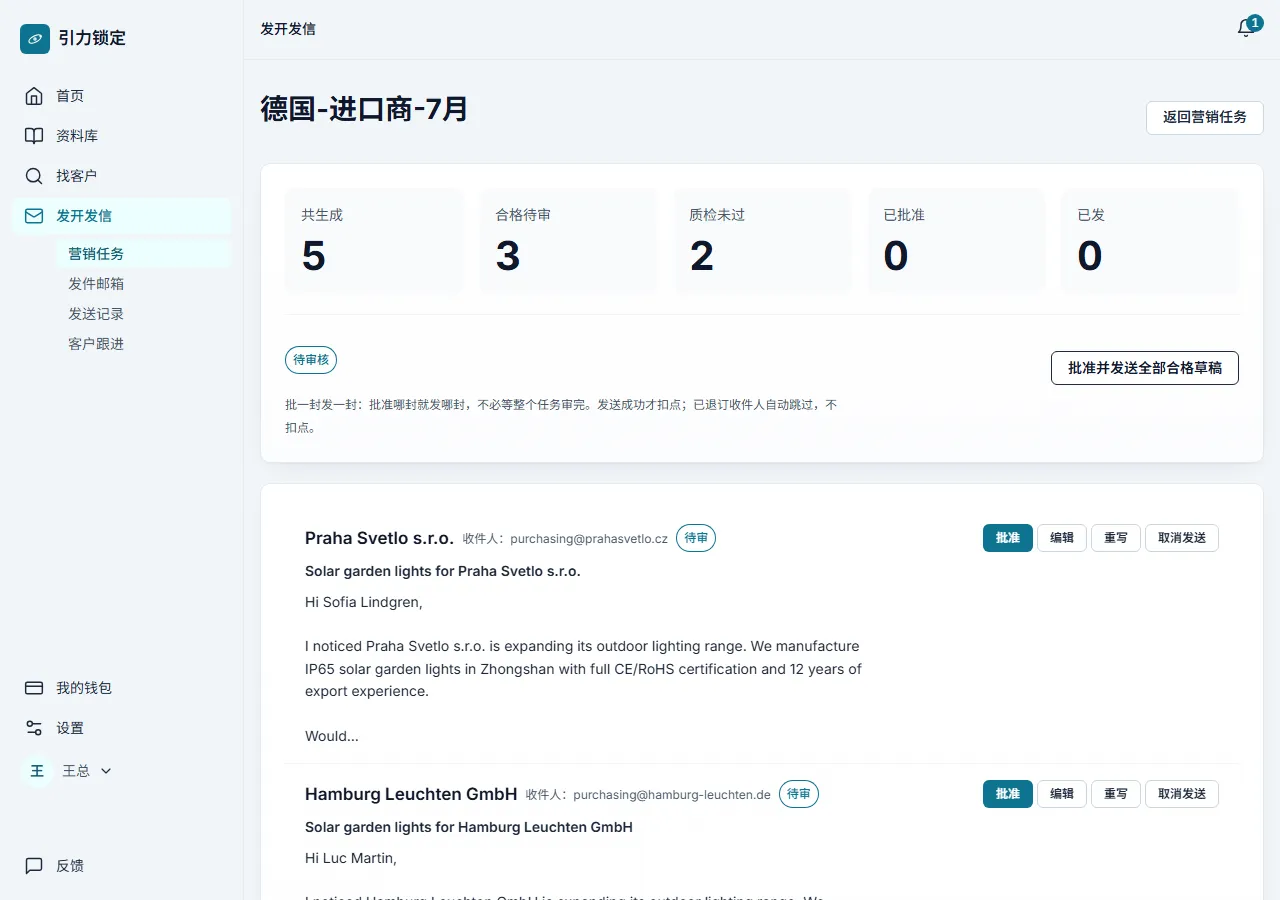
Task: Approve the Hamburg Leuchten GmbH draft
Action: (x=1008, y=794)
